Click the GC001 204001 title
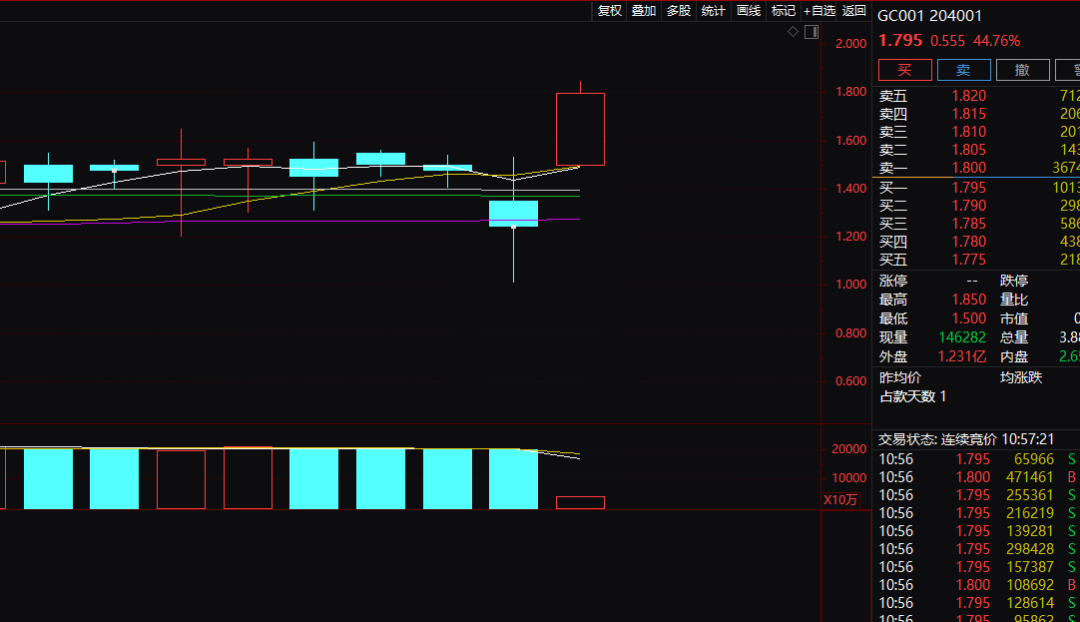The image size is (1080, 622). click(x=929, y=15)
